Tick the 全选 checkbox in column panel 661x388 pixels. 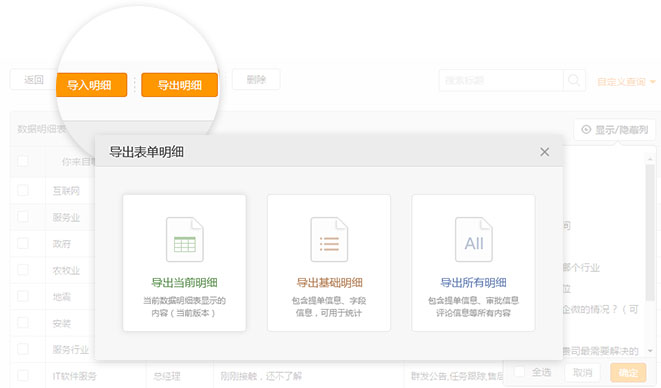click(x=519, y=372)
